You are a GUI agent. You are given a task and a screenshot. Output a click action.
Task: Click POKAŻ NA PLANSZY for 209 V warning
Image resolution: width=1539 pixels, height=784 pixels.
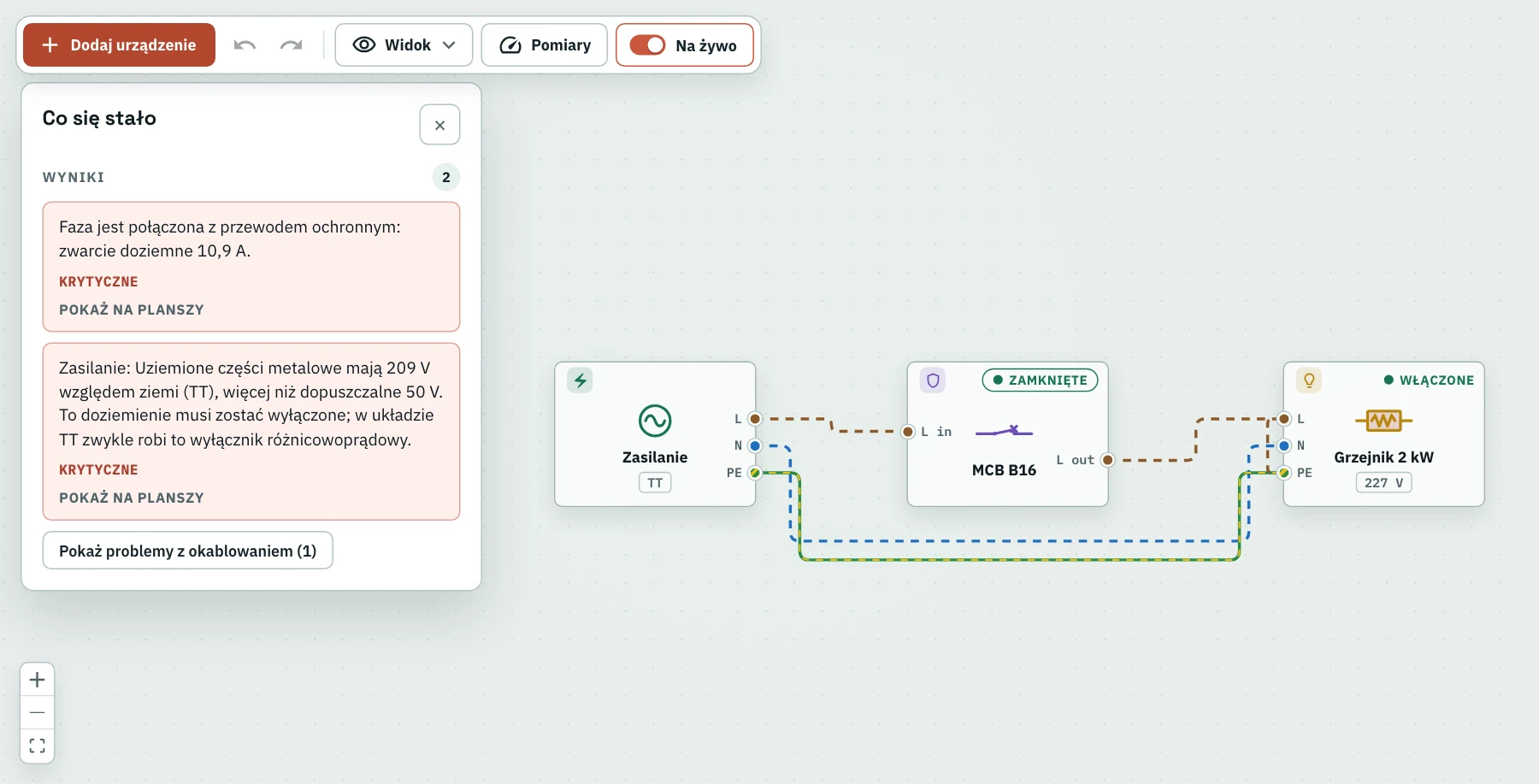[132, 498]
